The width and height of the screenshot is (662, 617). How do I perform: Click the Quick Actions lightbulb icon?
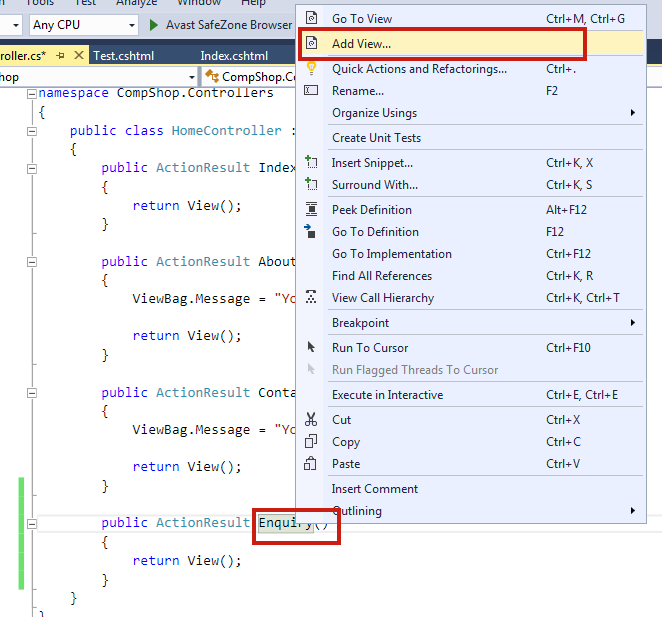click(311, 68)
